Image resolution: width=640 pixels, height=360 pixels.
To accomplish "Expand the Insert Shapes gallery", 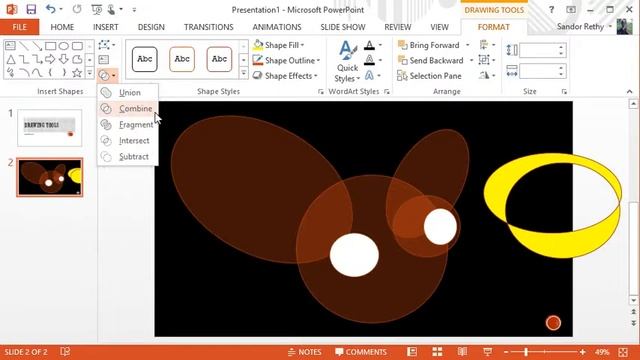I will point(89,73).
